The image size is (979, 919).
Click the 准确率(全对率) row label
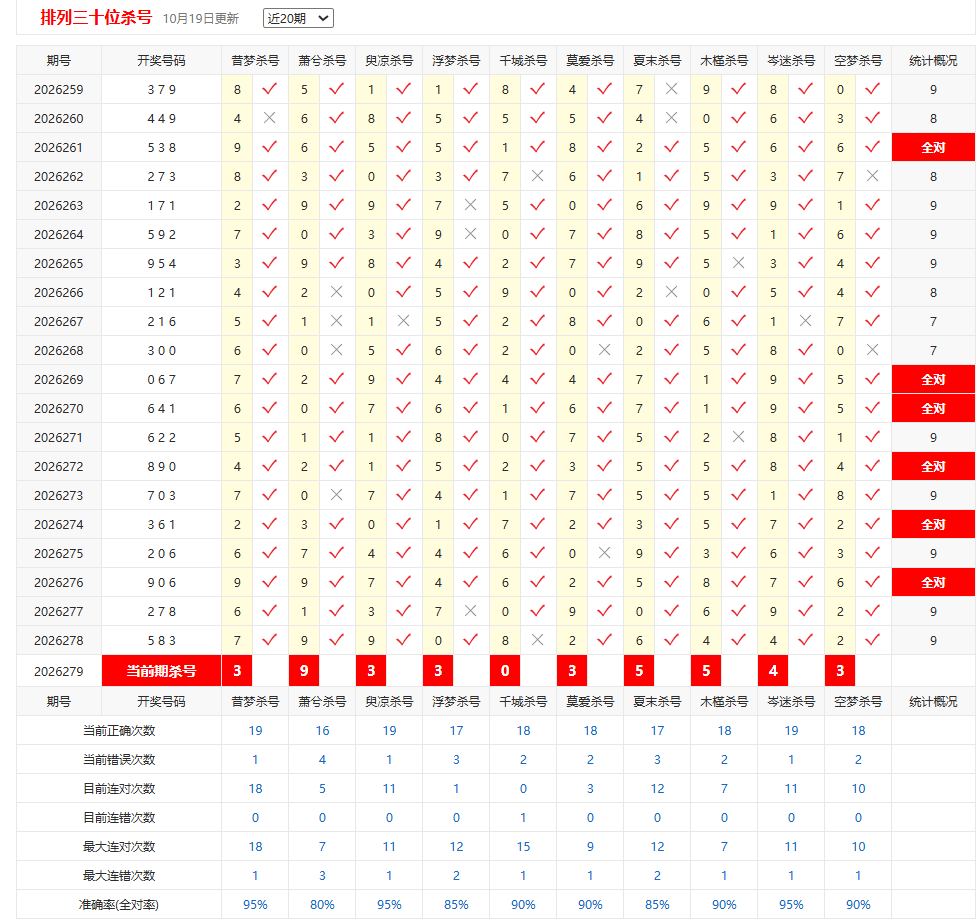coord(119,905)
